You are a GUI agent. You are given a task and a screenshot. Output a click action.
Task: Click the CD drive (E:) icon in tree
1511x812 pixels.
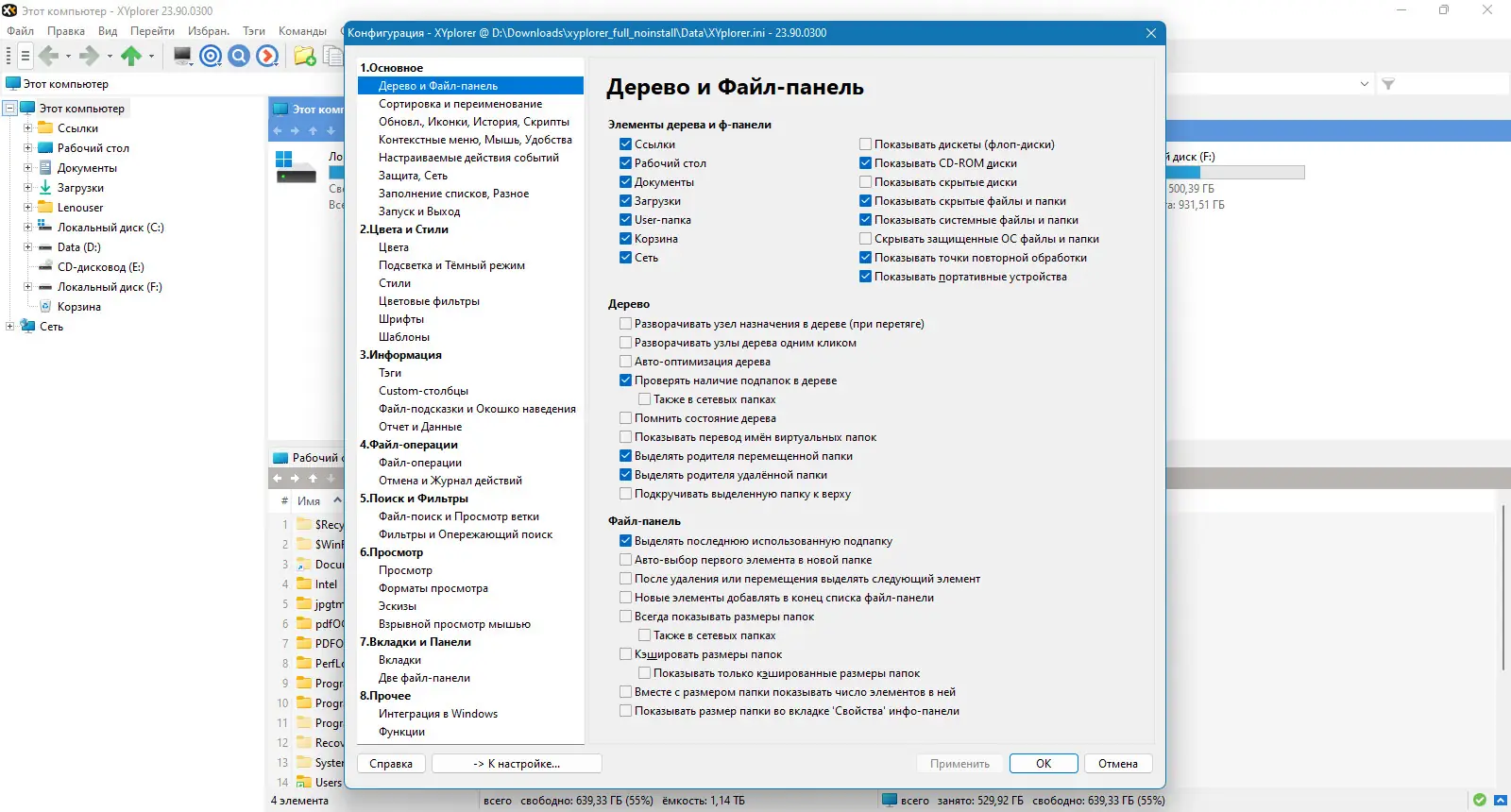point(45,267)
